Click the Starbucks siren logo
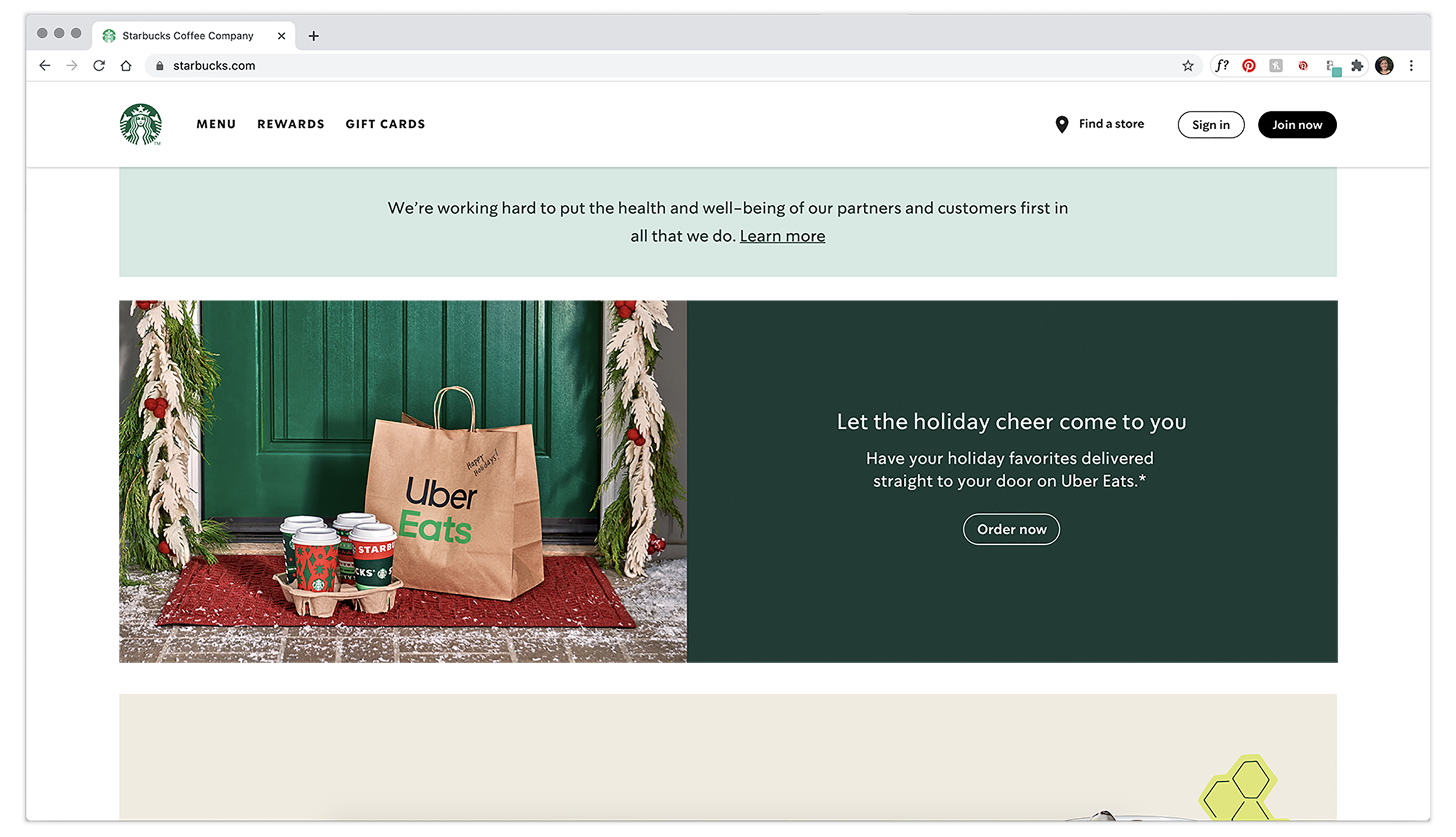This screenshot has height=837, width=1456. (140, 124)
